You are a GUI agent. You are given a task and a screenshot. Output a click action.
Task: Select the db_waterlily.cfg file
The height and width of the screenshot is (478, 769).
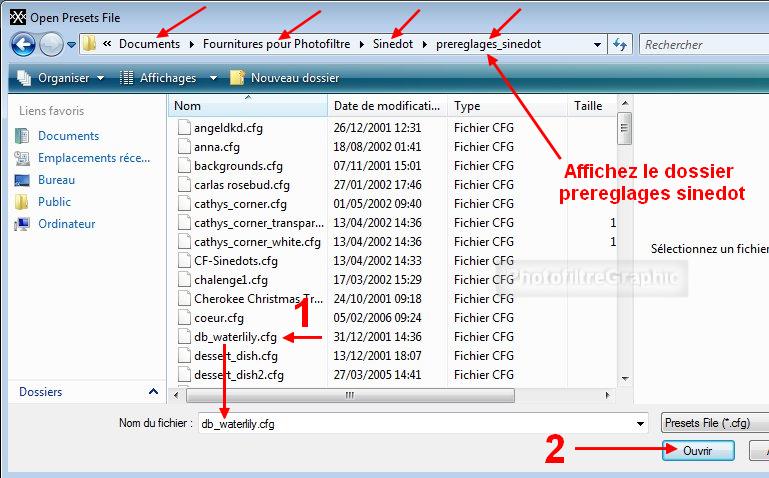[235, 337]
